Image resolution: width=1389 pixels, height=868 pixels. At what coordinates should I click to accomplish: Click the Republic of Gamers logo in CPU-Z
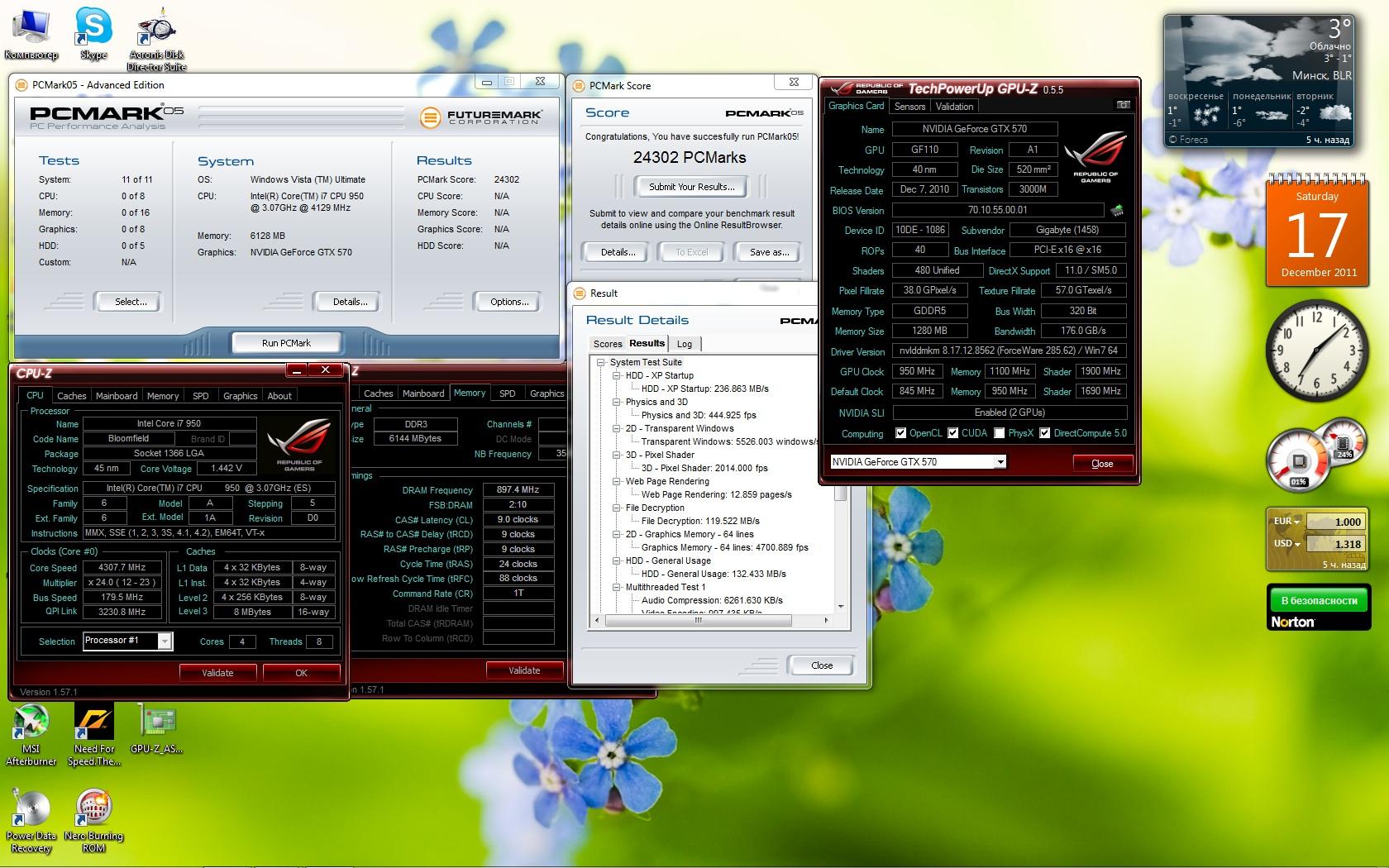(299, 446)
